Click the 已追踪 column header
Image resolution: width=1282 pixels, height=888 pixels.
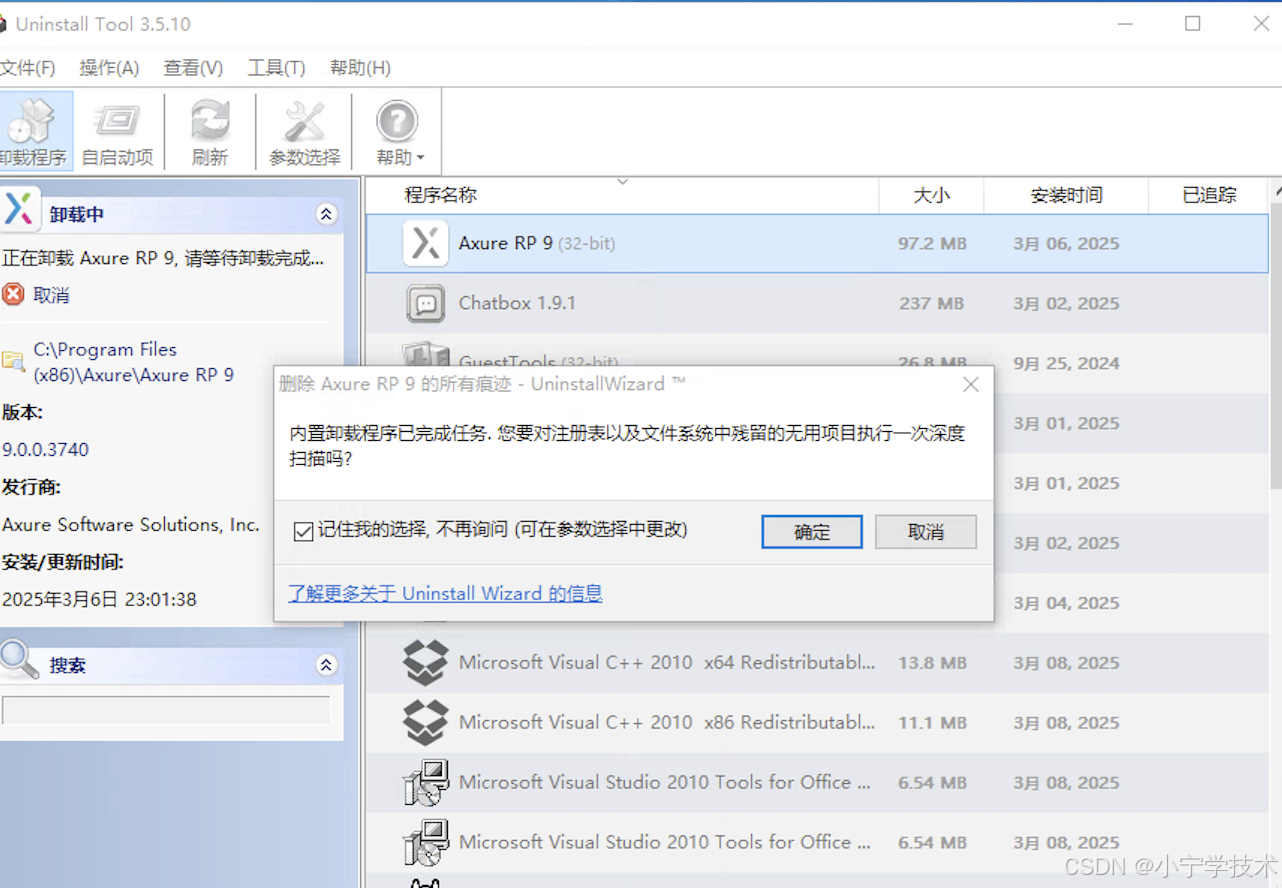point(1208,195)
